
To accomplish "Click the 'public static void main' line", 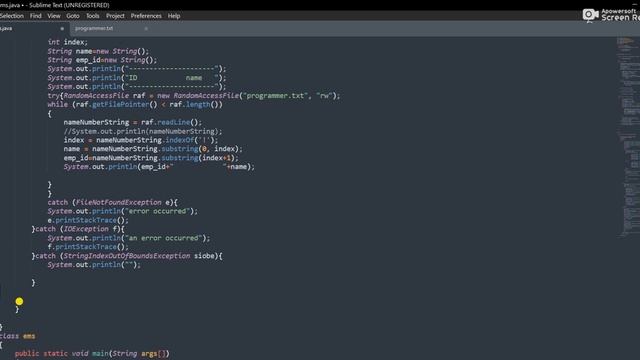I will click(x=92, y=354).
